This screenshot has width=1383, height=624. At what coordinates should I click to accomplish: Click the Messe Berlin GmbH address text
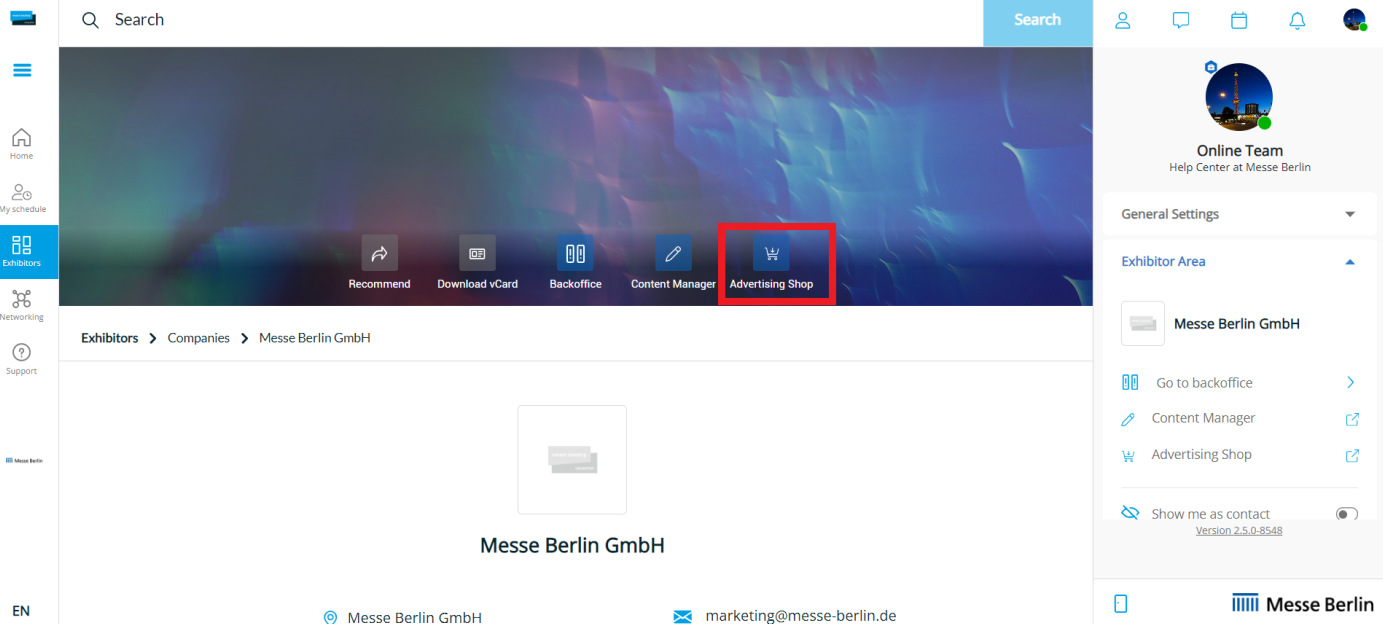tap(414, 617)
